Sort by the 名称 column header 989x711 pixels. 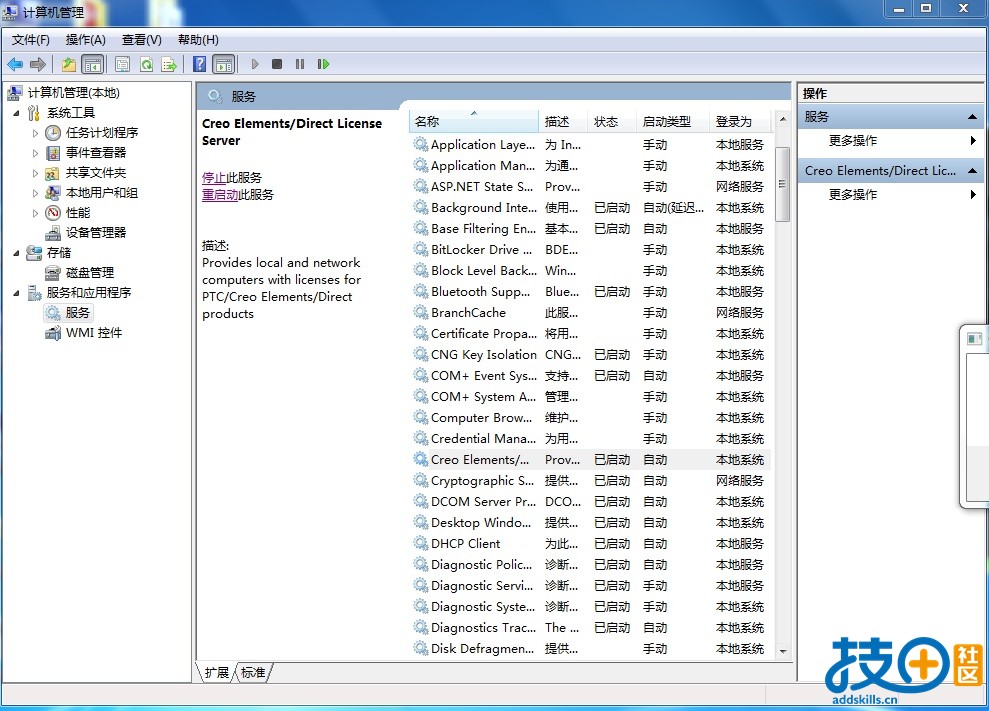click(x=474, y=122)
